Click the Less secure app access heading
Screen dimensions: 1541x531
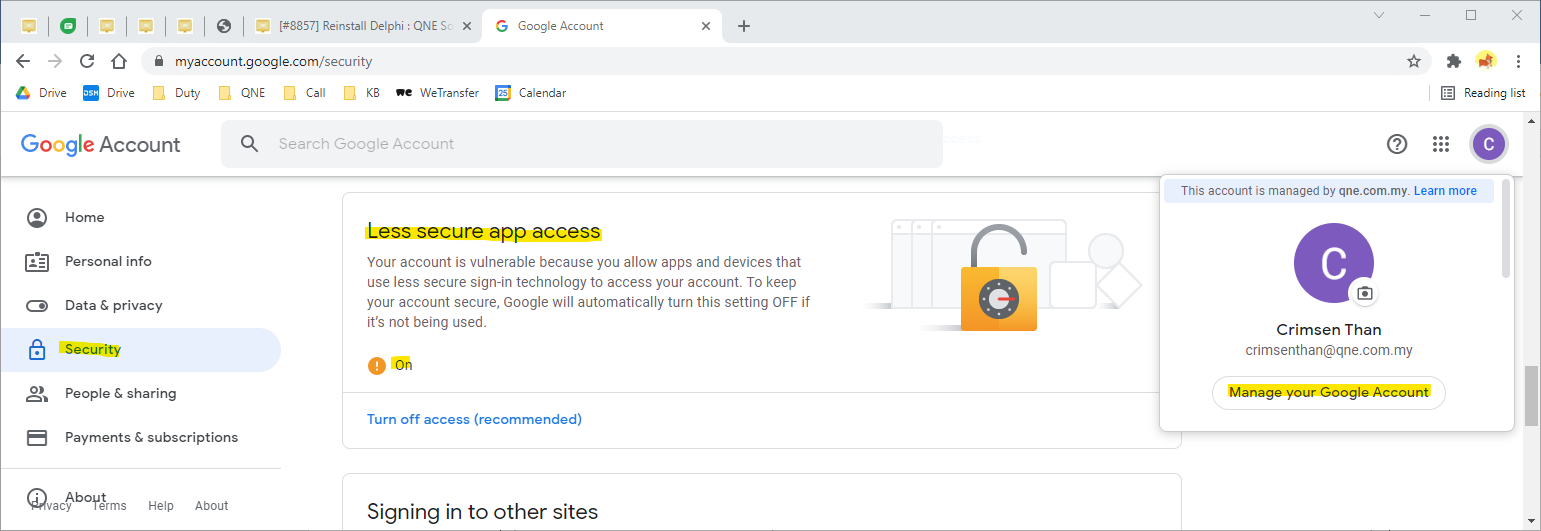click(484, 232)
